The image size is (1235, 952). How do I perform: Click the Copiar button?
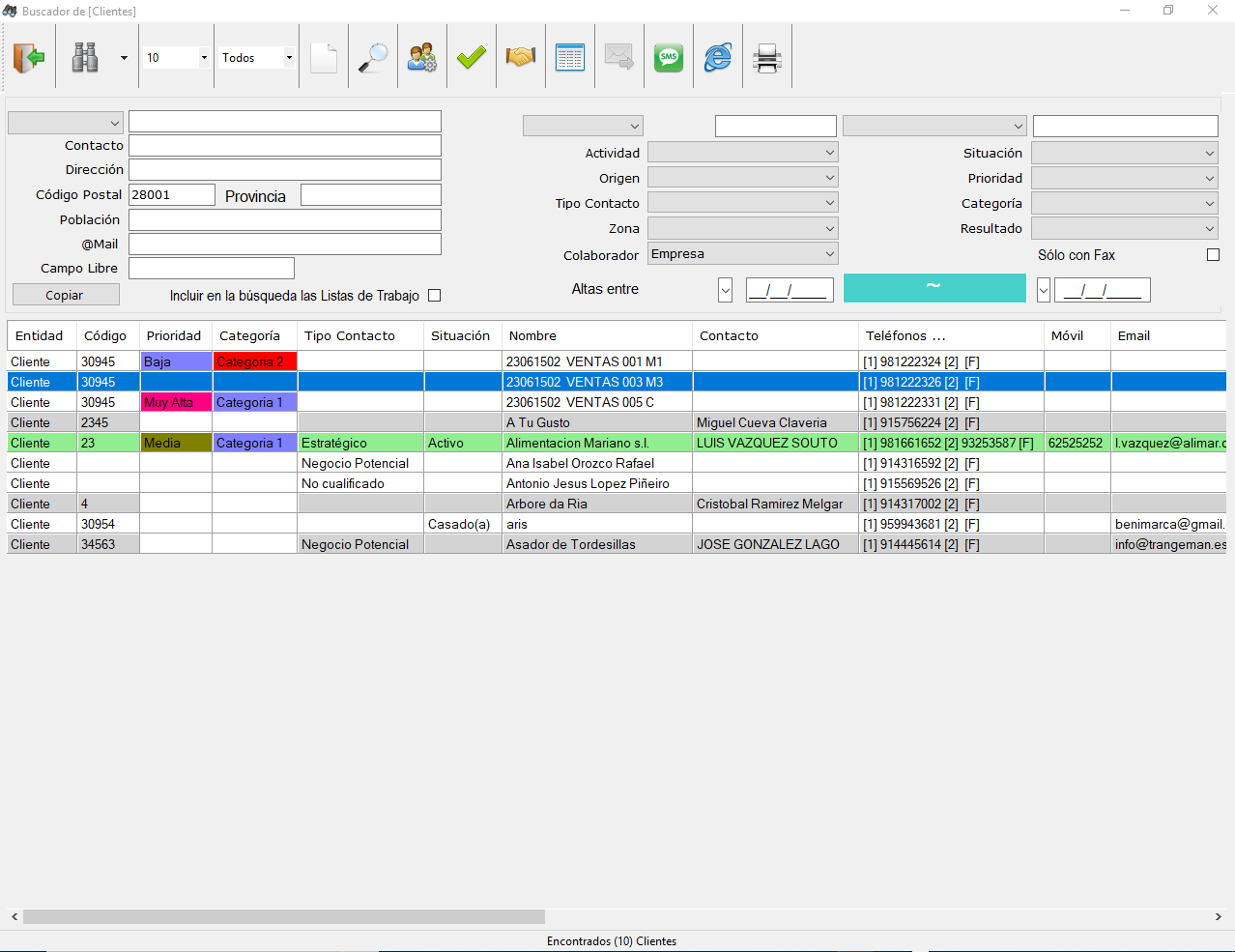[66, 295]
